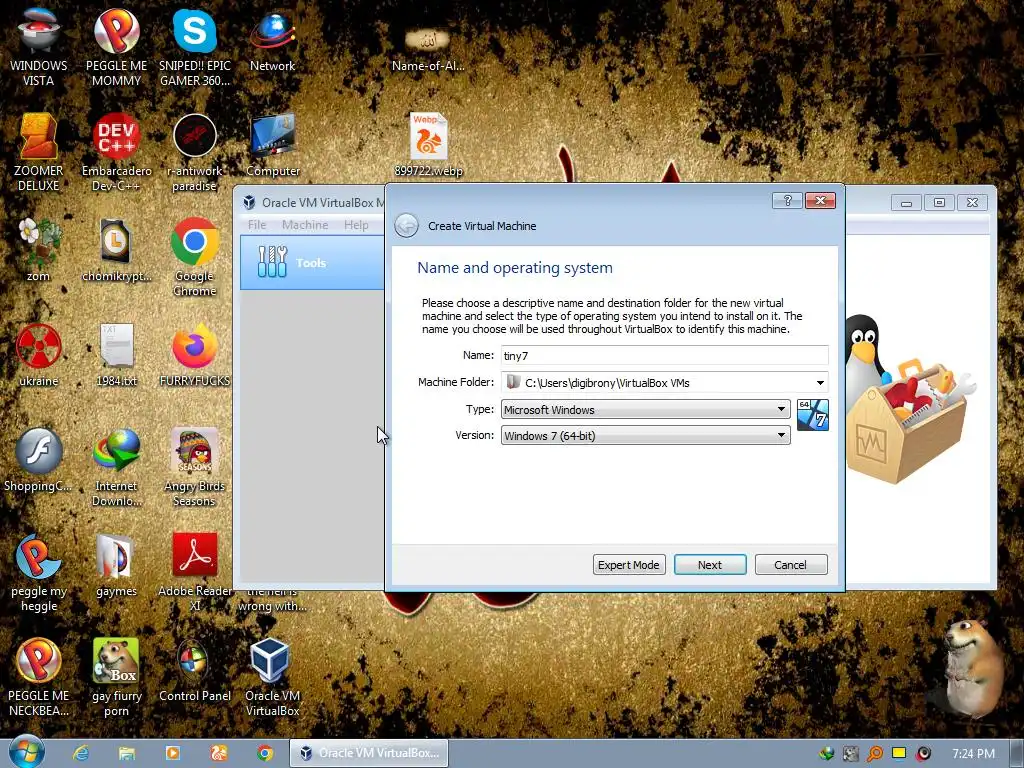Select the Internet Download Manager desktop icon
1024x768 pixels.
coord(116,467)
